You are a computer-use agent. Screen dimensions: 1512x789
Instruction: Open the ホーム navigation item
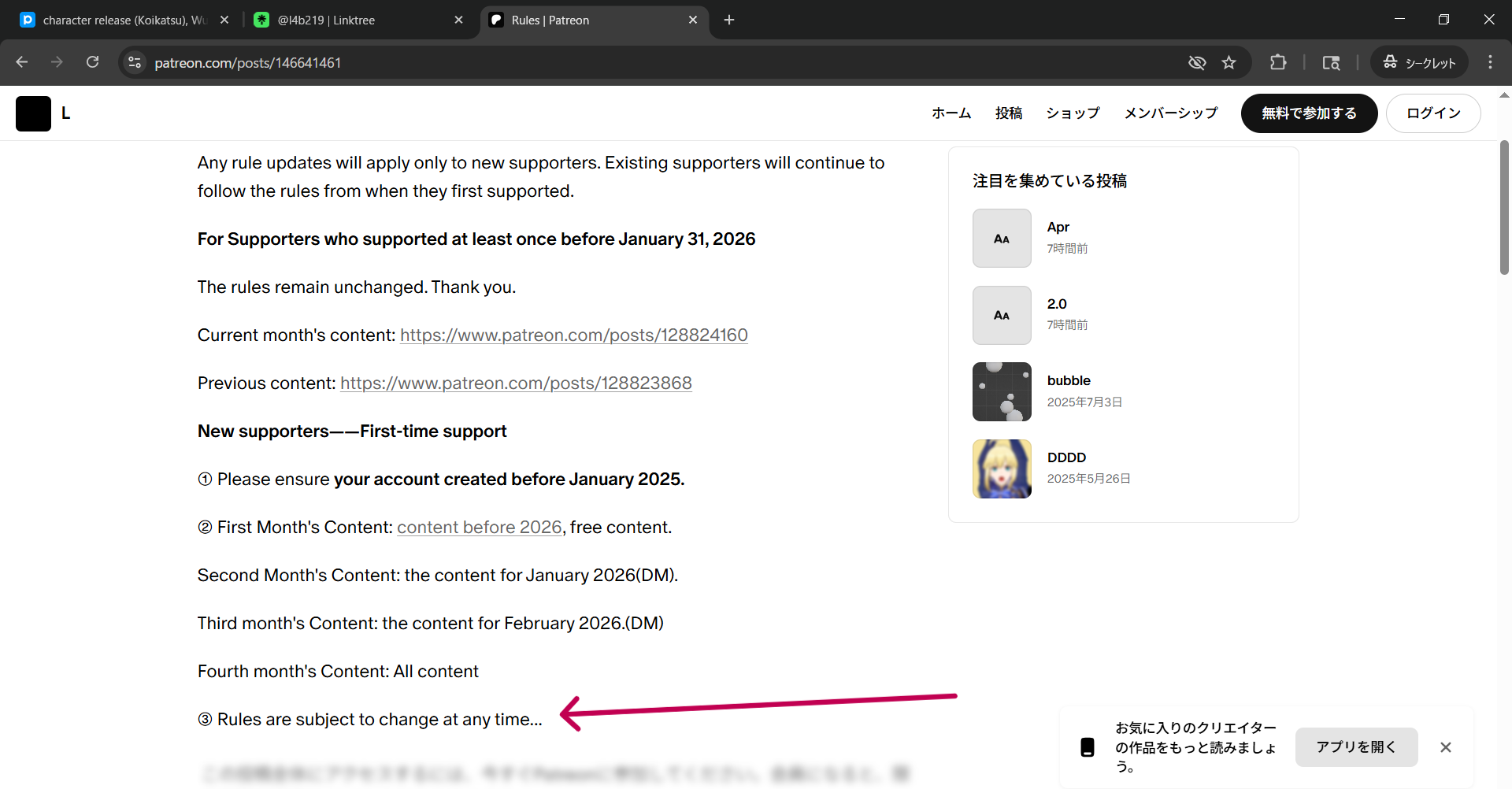(x=951, y=113)
